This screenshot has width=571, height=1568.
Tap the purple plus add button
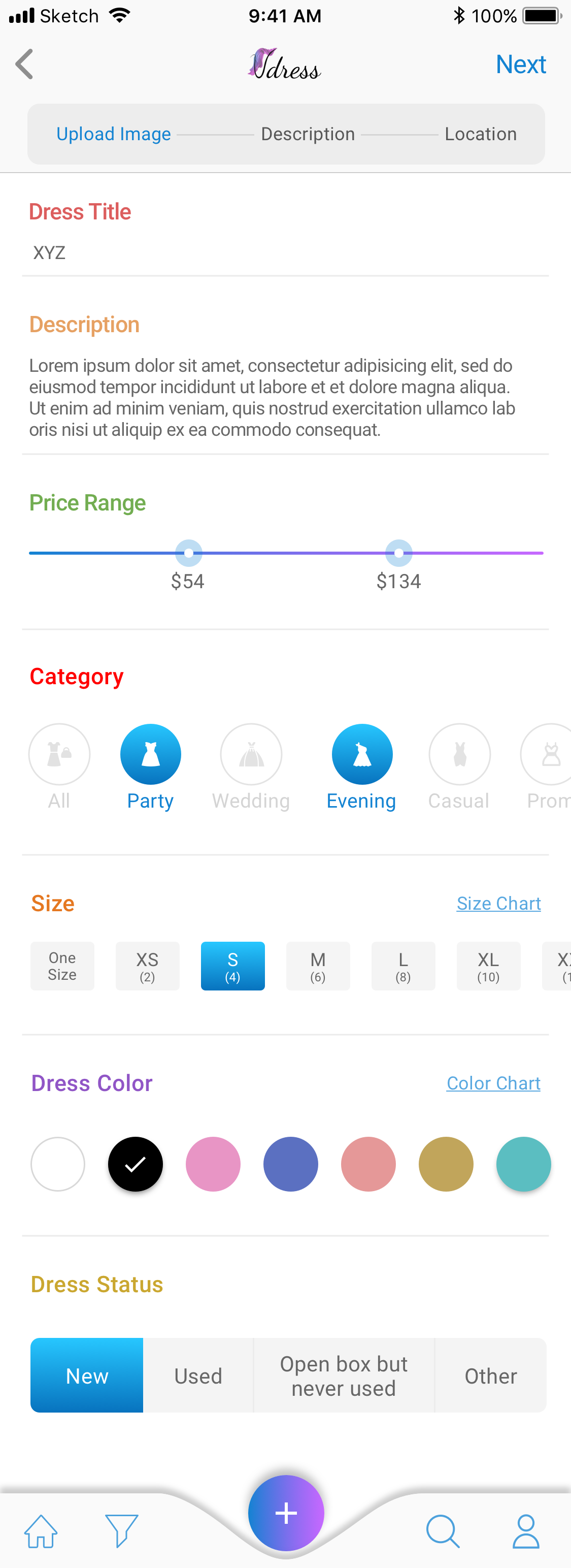tap(286, 1513)
